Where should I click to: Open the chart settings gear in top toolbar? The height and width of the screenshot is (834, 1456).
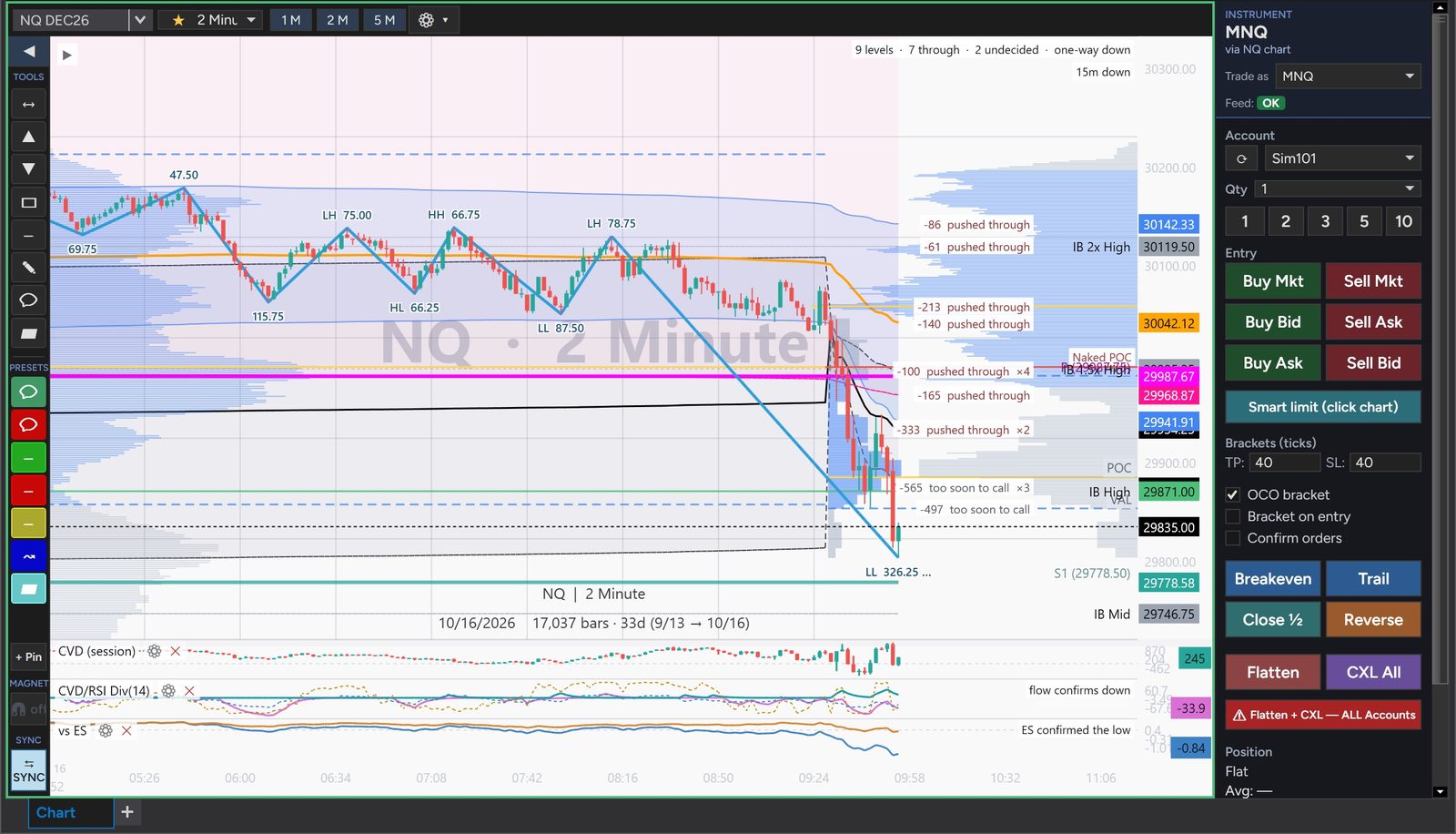426,20
